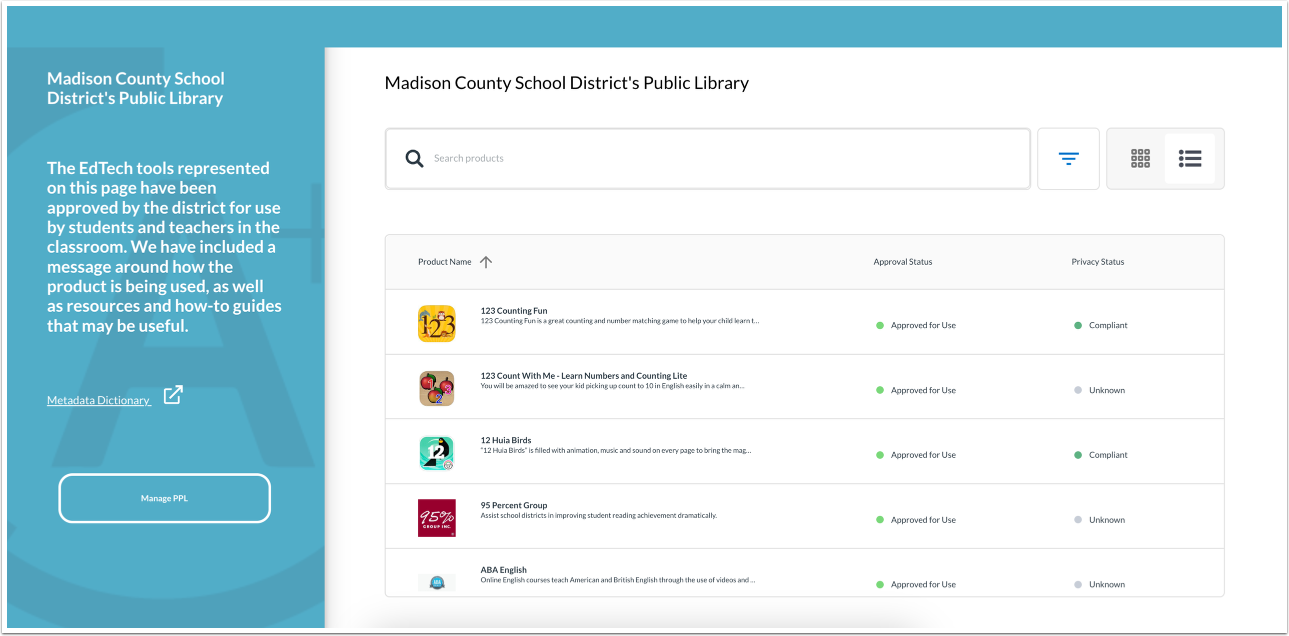
Task: Click the Manage PPL button
Action: click(x=164, y=498)
